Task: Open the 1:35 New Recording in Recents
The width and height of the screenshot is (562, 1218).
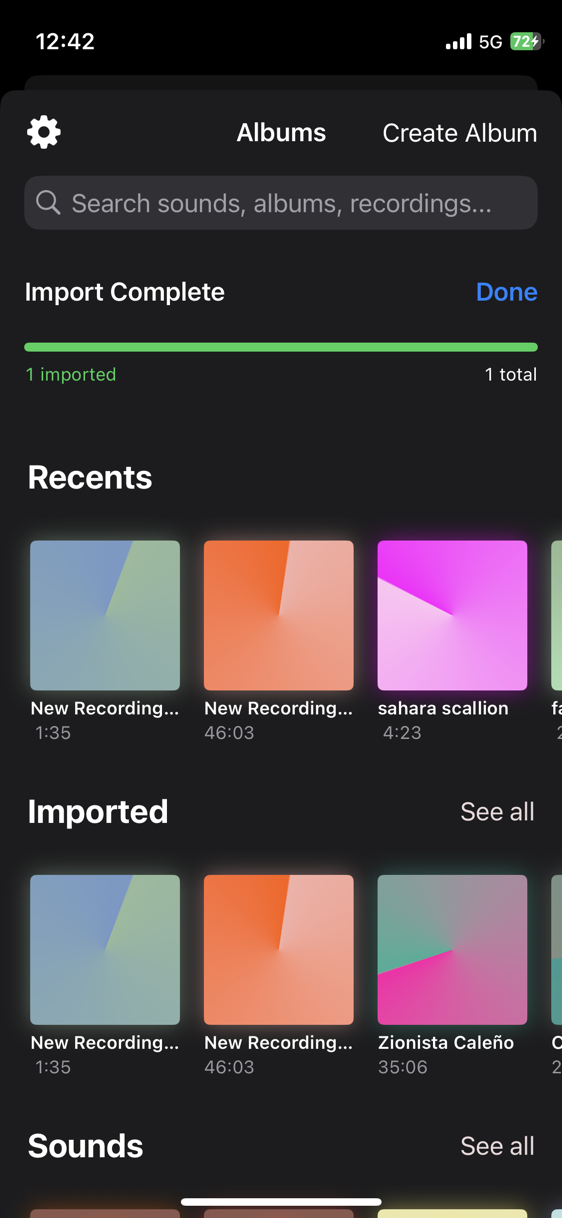Action: point(105,615)
